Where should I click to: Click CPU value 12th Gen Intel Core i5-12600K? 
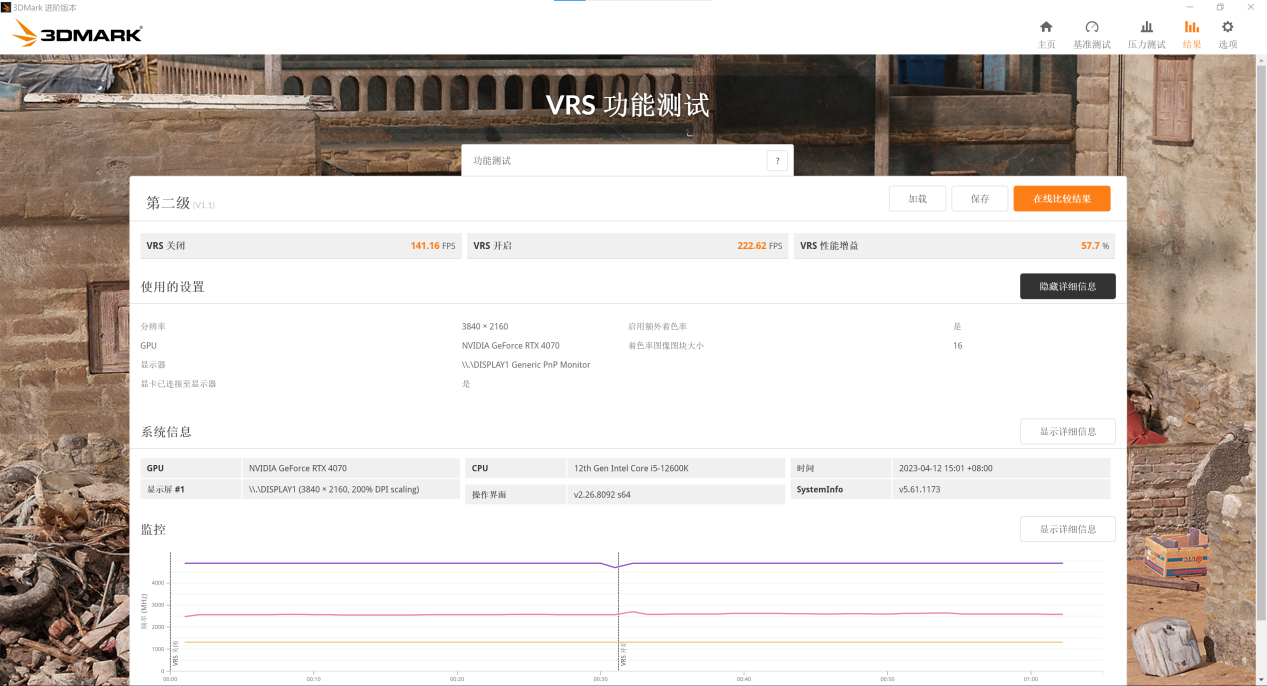[631, 468]
